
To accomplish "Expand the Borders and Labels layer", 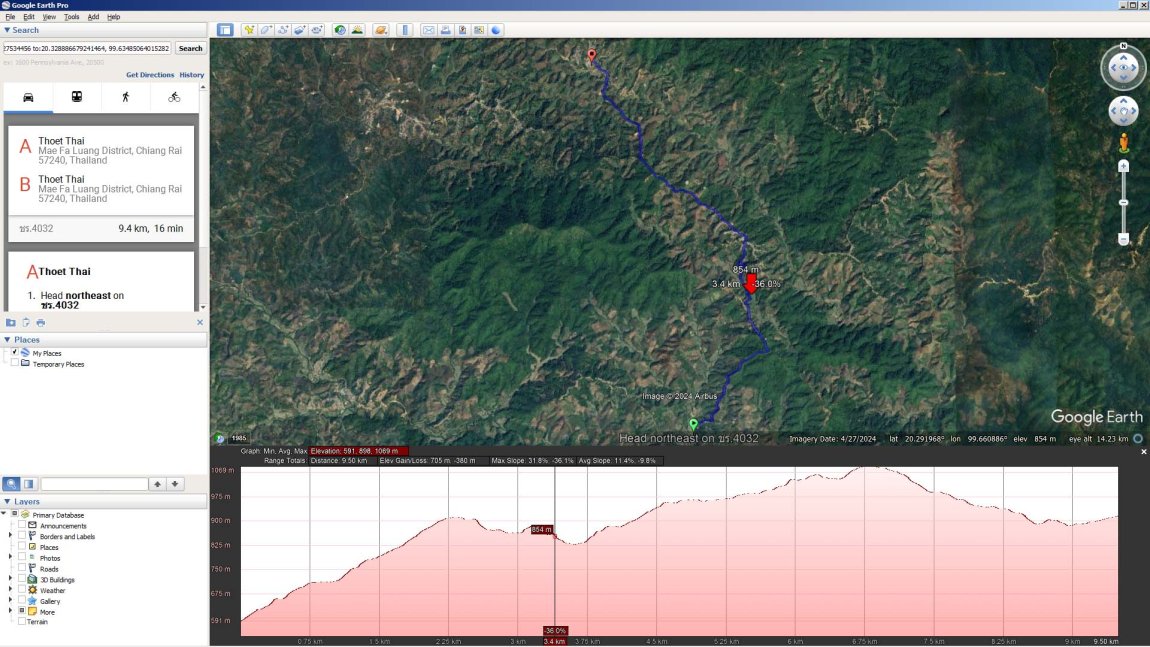I will click(10, 536).
